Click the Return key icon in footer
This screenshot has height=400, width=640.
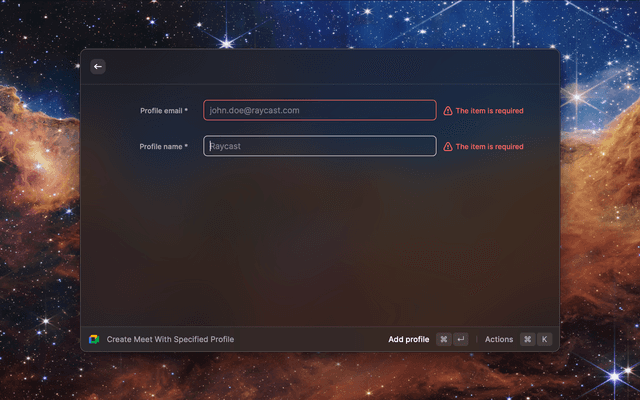tap(461, 339)
